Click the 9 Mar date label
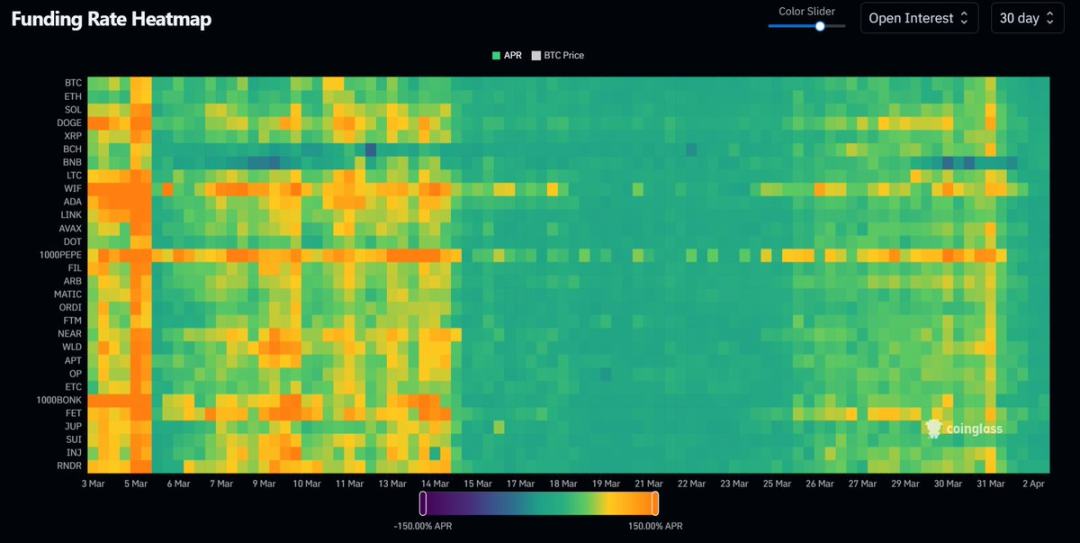This screenshot has width=1080, height=543. pos(264,484)
